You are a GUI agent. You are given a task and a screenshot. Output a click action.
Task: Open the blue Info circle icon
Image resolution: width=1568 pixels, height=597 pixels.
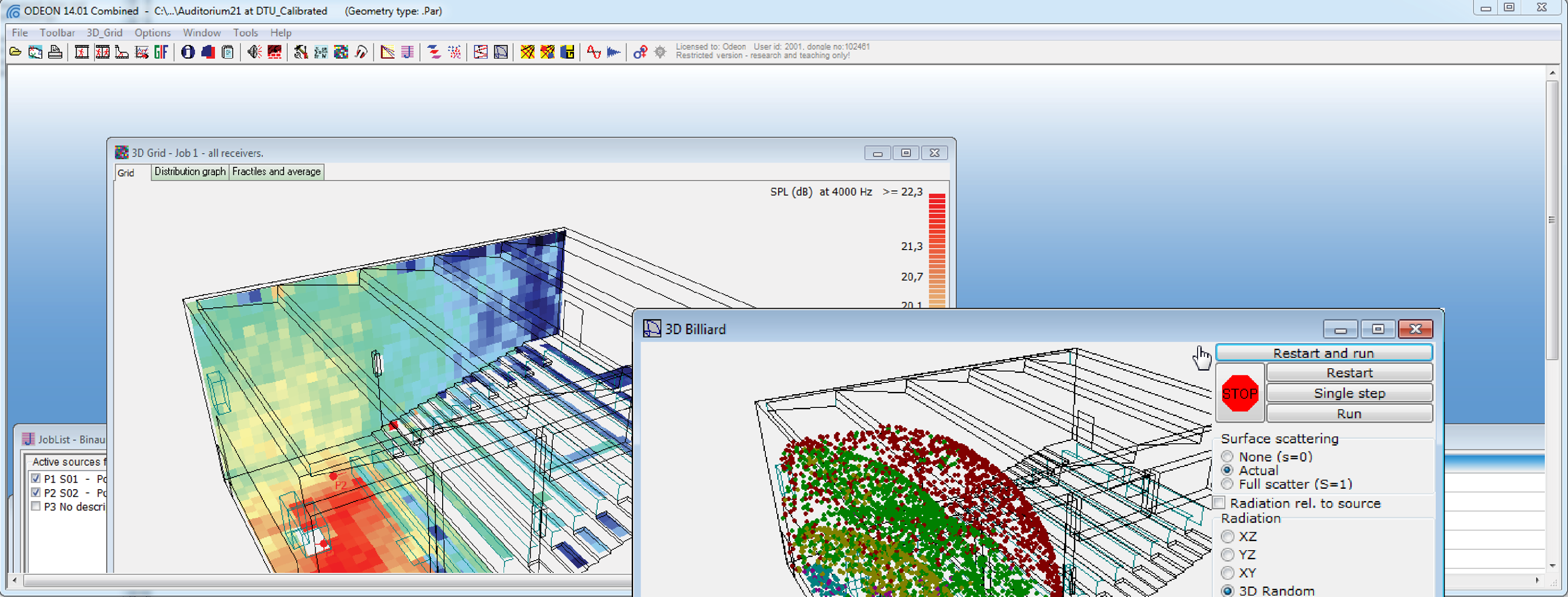[x=188, y=52]
